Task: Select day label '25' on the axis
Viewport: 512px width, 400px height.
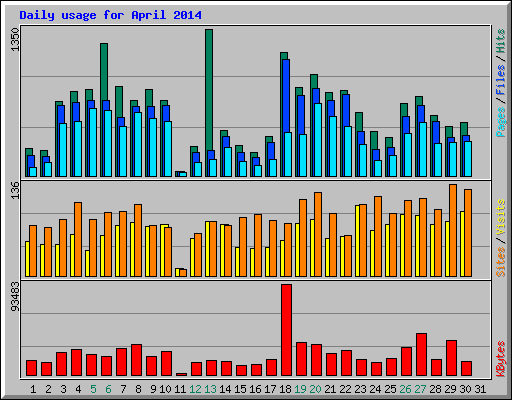Action: (x=390, y=389)
